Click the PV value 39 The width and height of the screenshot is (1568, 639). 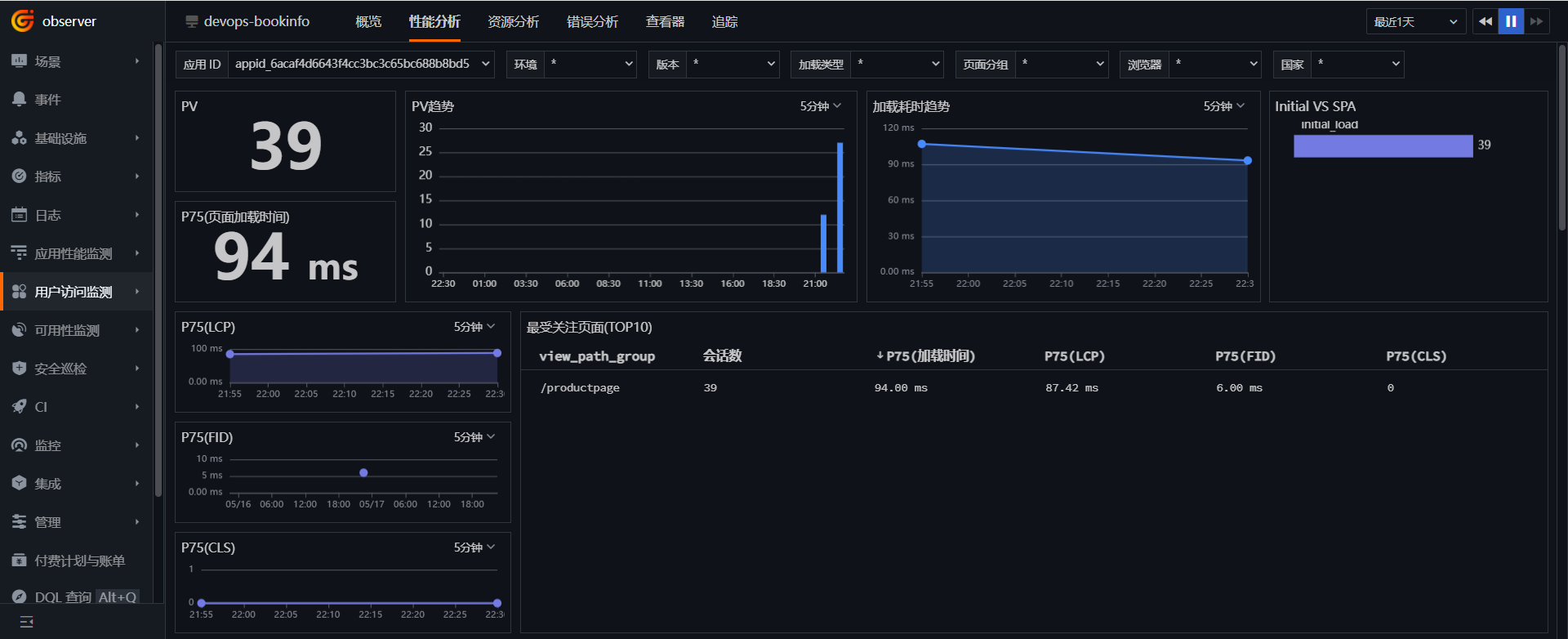[286, 146]
